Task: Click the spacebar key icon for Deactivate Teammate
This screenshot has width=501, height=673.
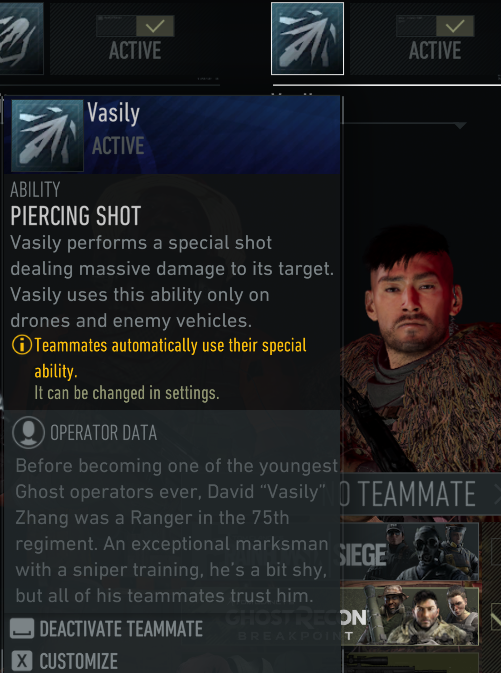Action: [x=21, y=629]
